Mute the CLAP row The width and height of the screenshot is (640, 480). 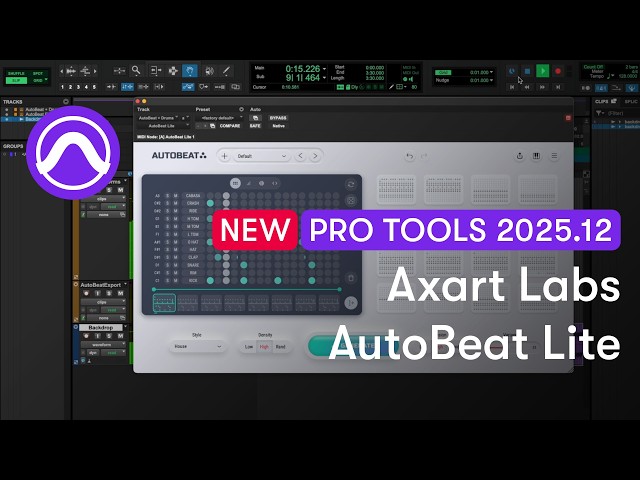click(x=176, y=258)
